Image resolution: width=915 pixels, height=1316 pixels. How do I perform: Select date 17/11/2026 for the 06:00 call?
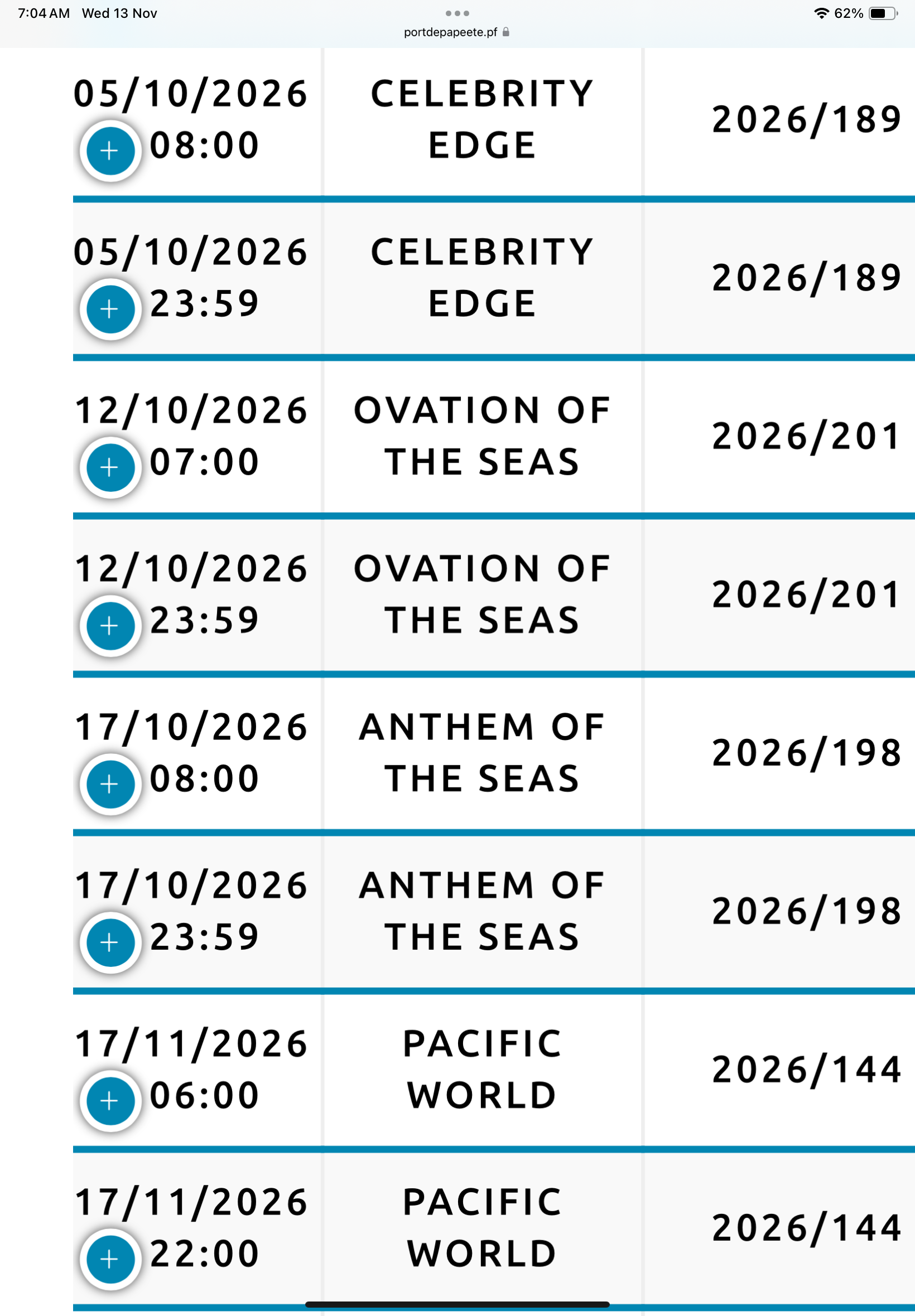(x=192, y=1044)
